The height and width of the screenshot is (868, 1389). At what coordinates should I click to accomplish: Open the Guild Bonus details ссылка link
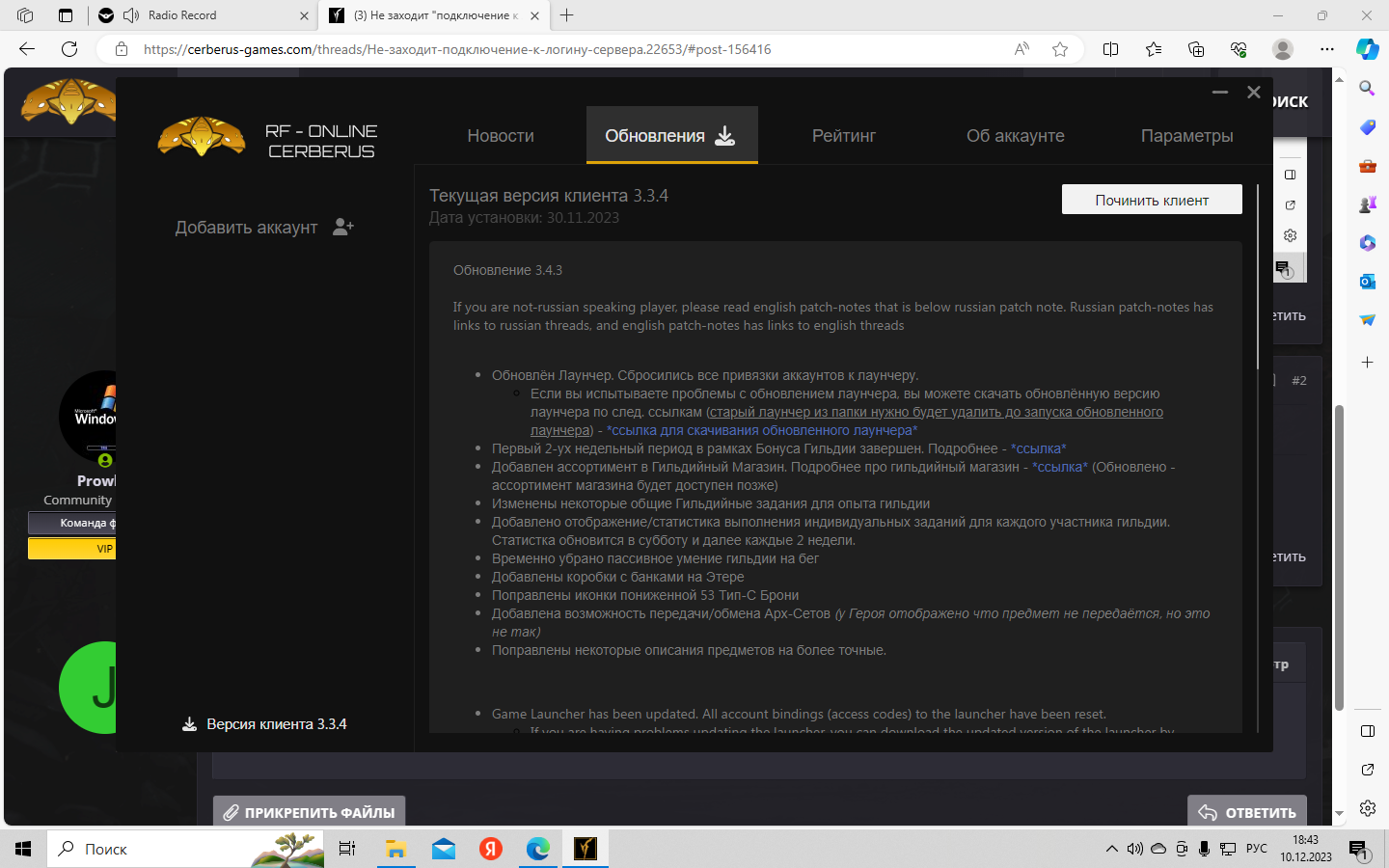[1038, 448]
